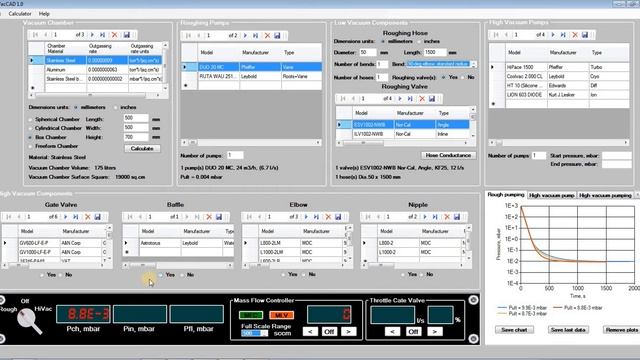Click the chamber Length input field
Screen dimensions: 640x360
coord(136,118)
